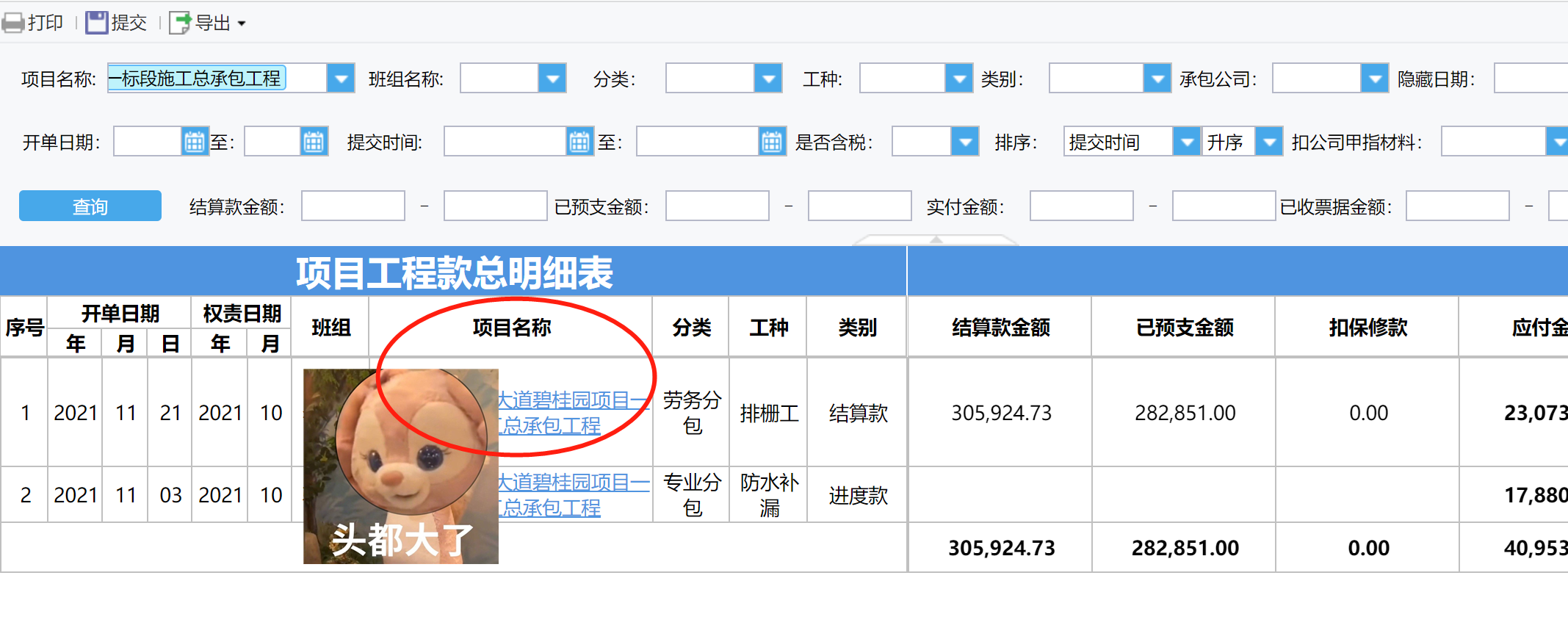Open row 2 project link 大道碧桂园项目
Image resolution: width=1568 pixels, height=628 pixels.
[x=574, y=495]
